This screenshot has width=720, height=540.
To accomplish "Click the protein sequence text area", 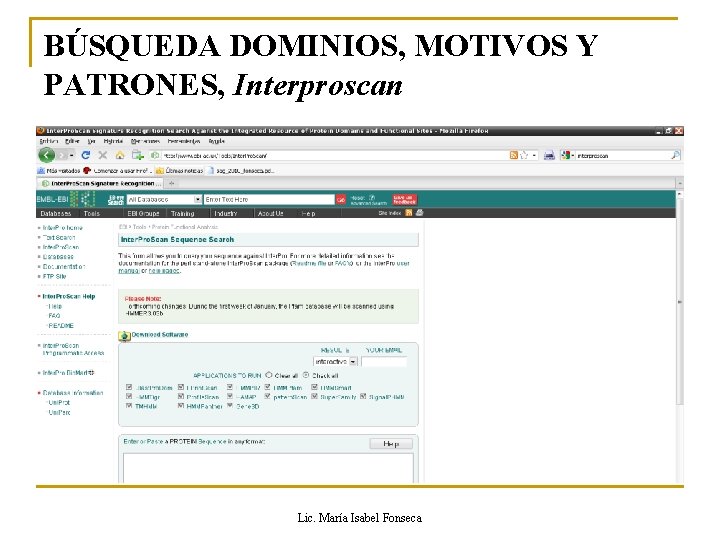I will (x=268, y=468).
